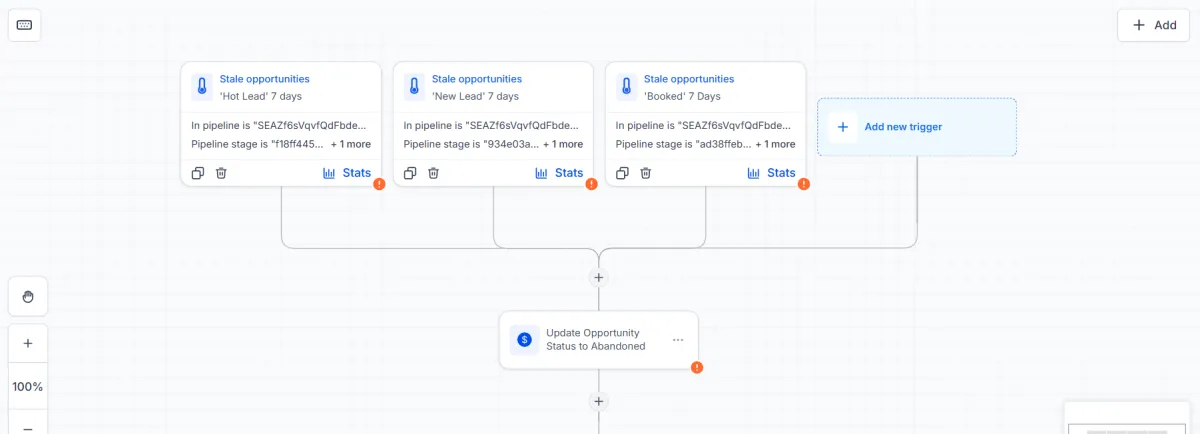Delete the 'Hot Lead' trigger
The image size is (1200, 434).
[222, 173]
